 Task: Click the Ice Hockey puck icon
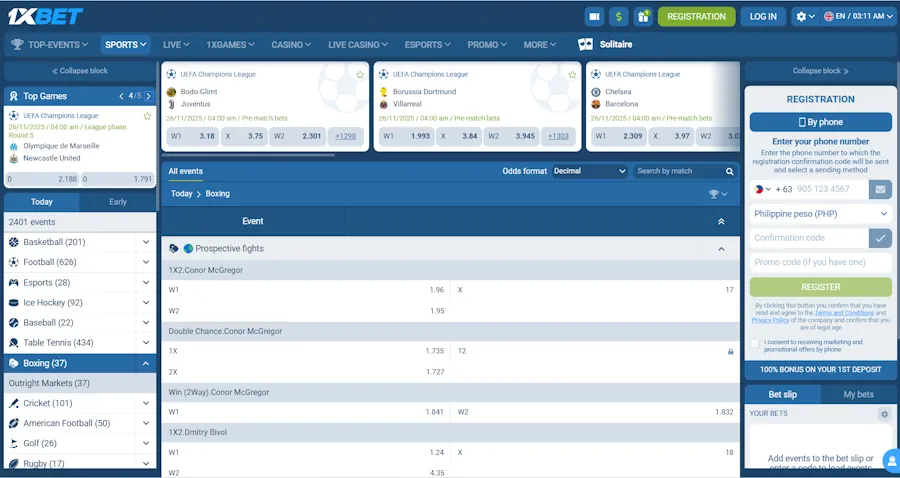coord(14,302)
